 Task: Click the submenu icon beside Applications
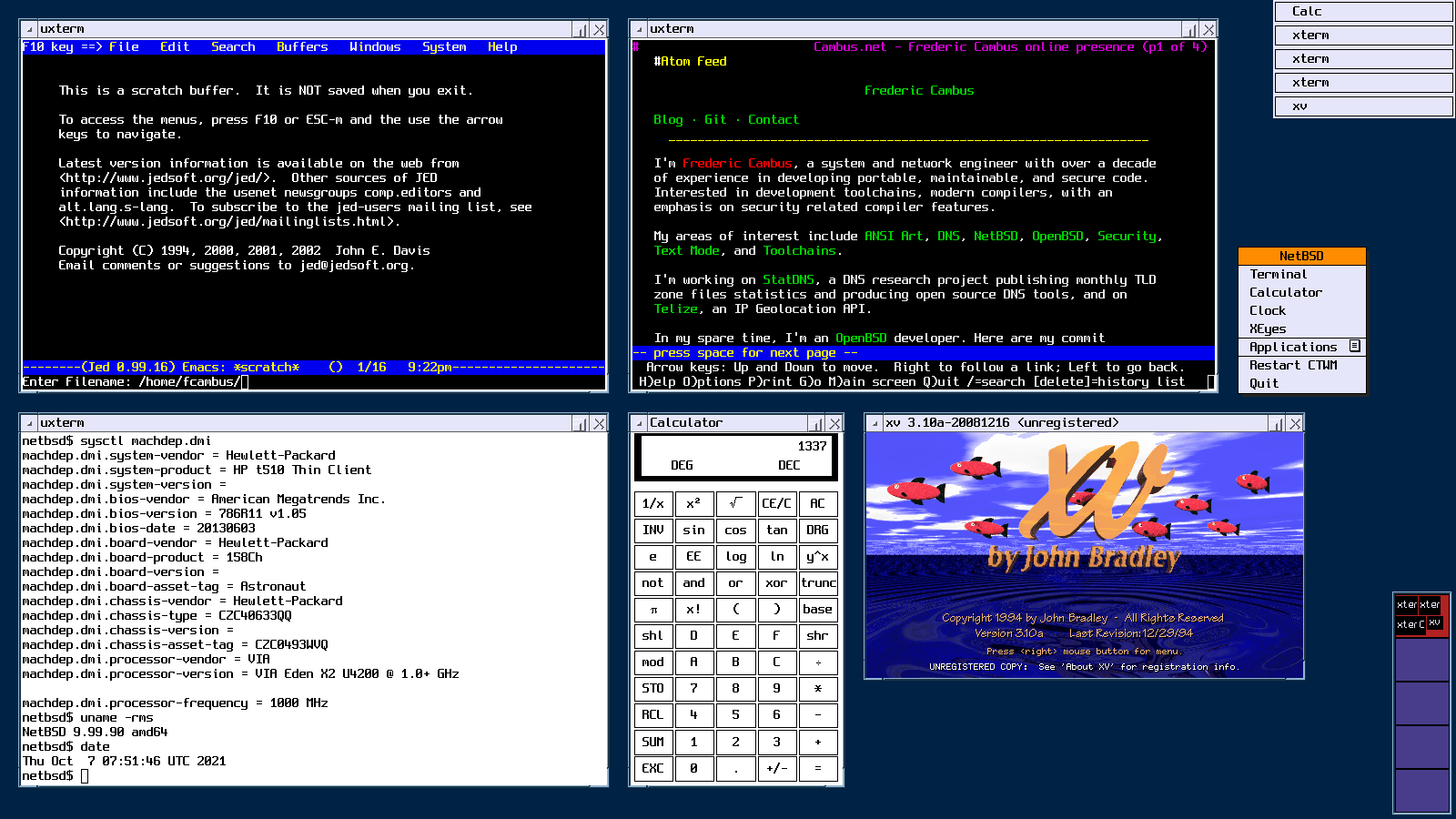click(x=1355, y=347)
